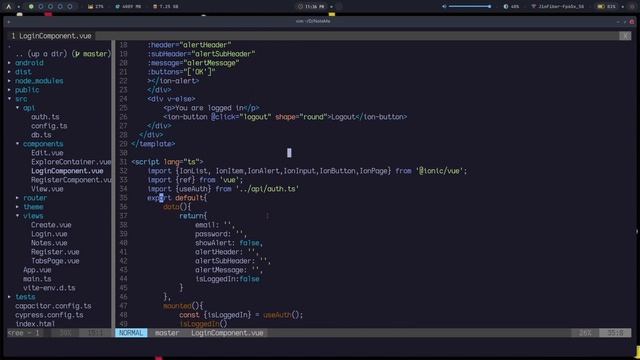This screenshot has height=360, width=640.
Task: Open cypress.config.ts in the tree
Action: 49,315
